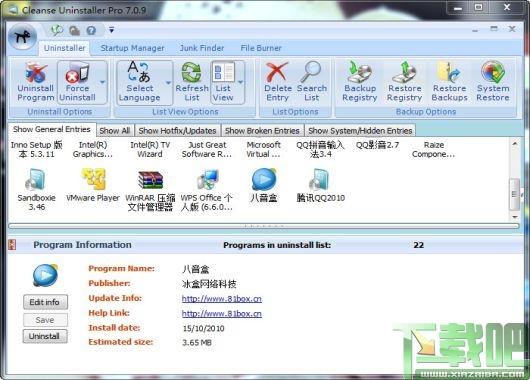The height and width of the screenshot is (380, 530).
Task: Click the program list scrollbar up arrow
Action: (x=515, y=144)
